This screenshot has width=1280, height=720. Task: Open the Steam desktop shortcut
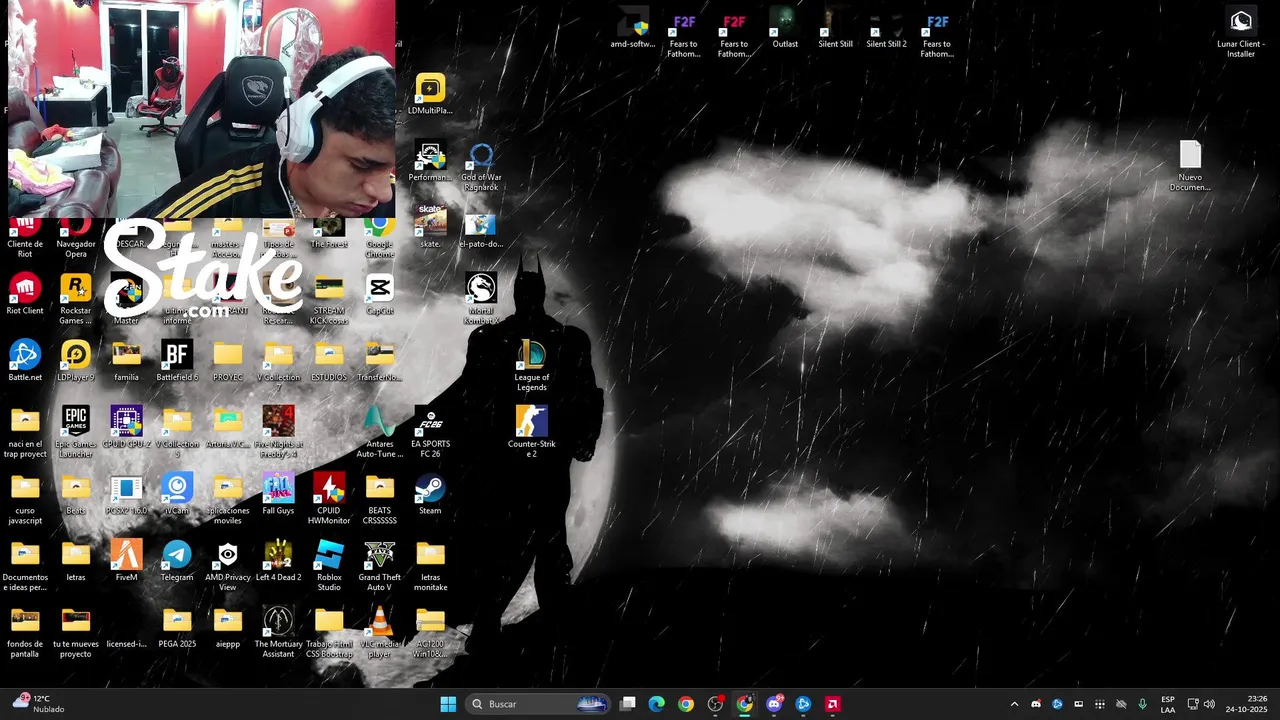tap(430, 495)
